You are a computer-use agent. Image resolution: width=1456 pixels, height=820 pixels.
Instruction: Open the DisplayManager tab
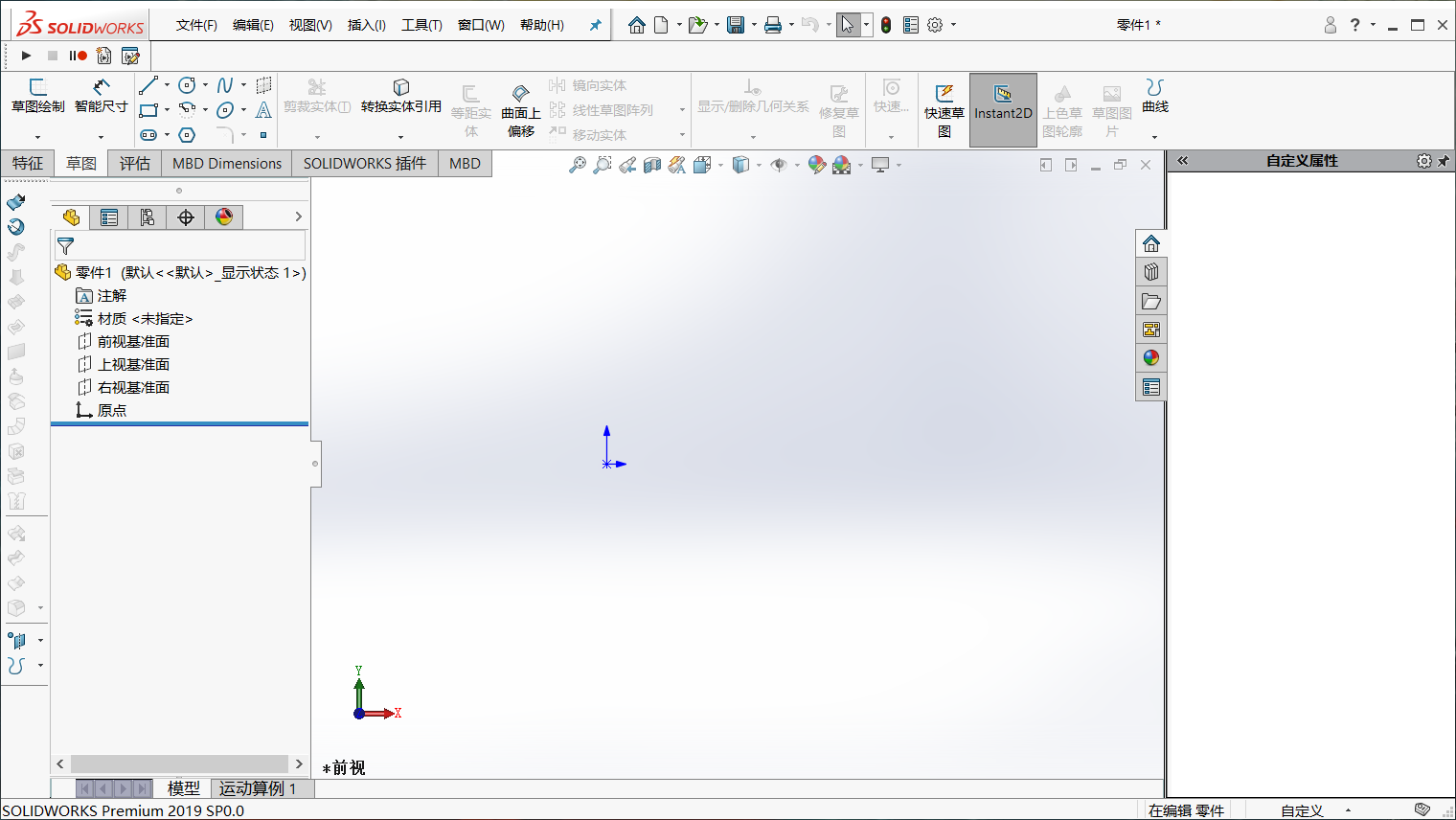click(224, 217)
